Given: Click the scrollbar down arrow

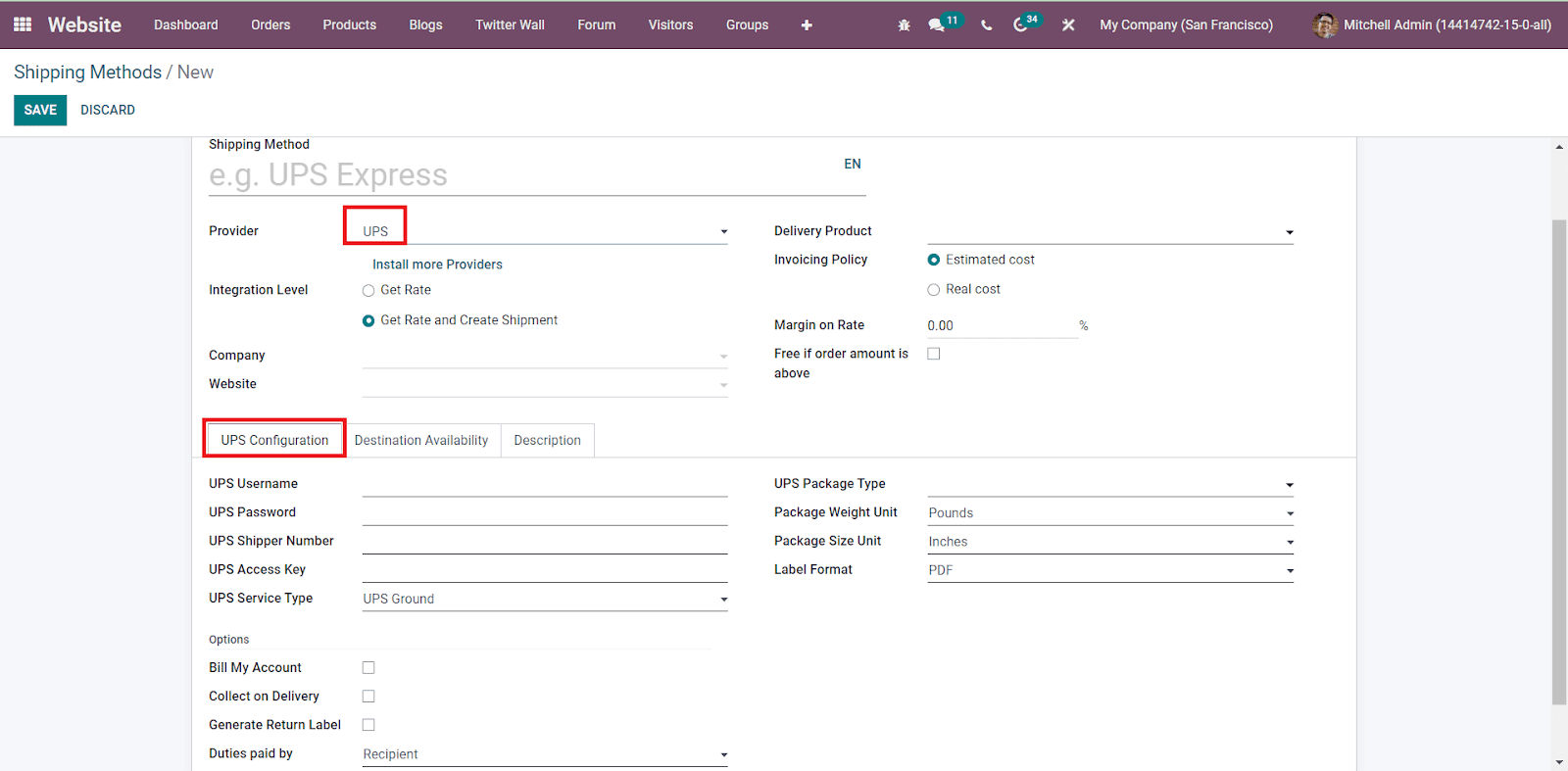Looking at the screenshot, I should tap(1559, 762).
